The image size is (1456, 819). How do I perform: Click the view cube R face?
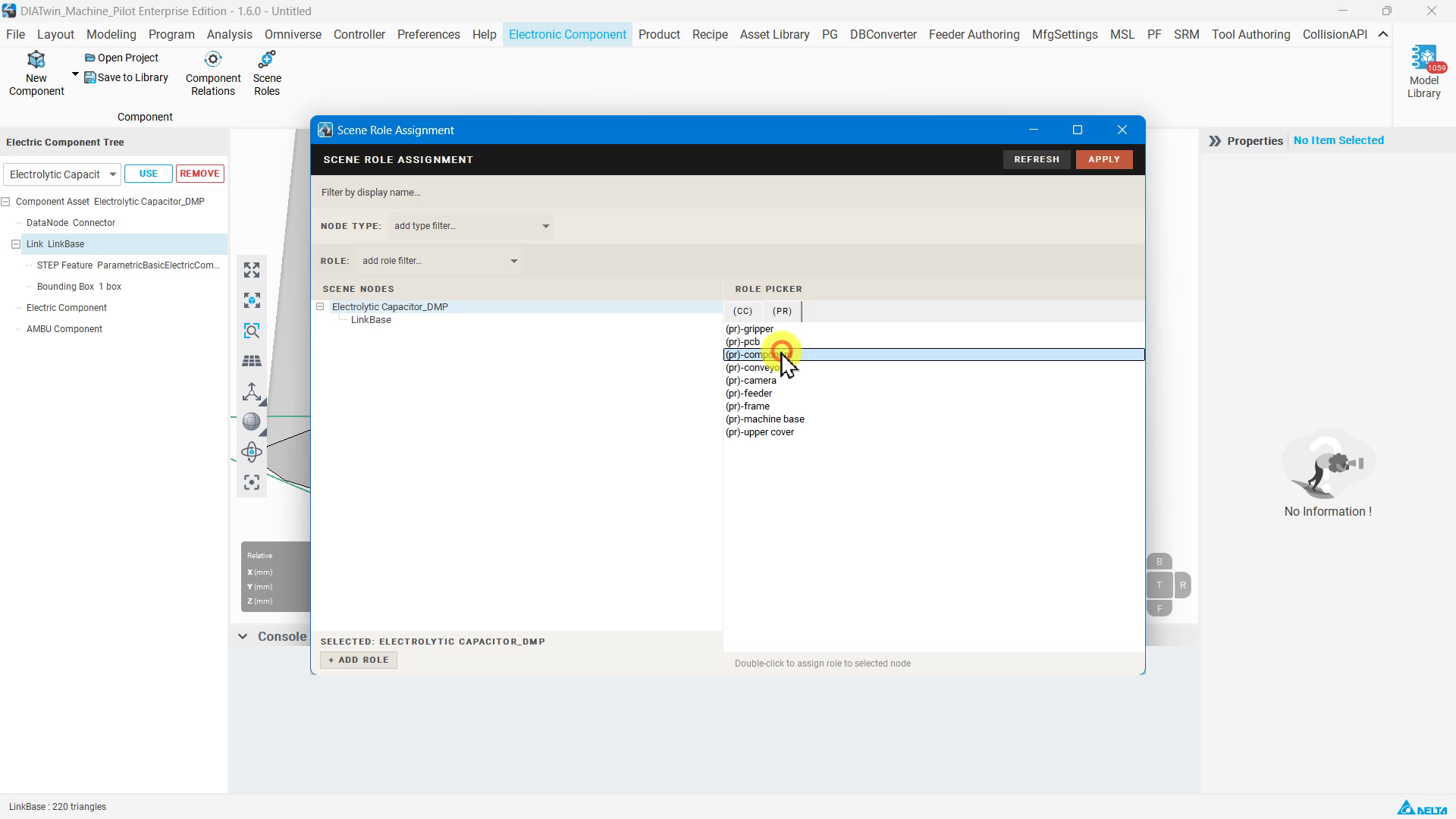pos(1182,585)
